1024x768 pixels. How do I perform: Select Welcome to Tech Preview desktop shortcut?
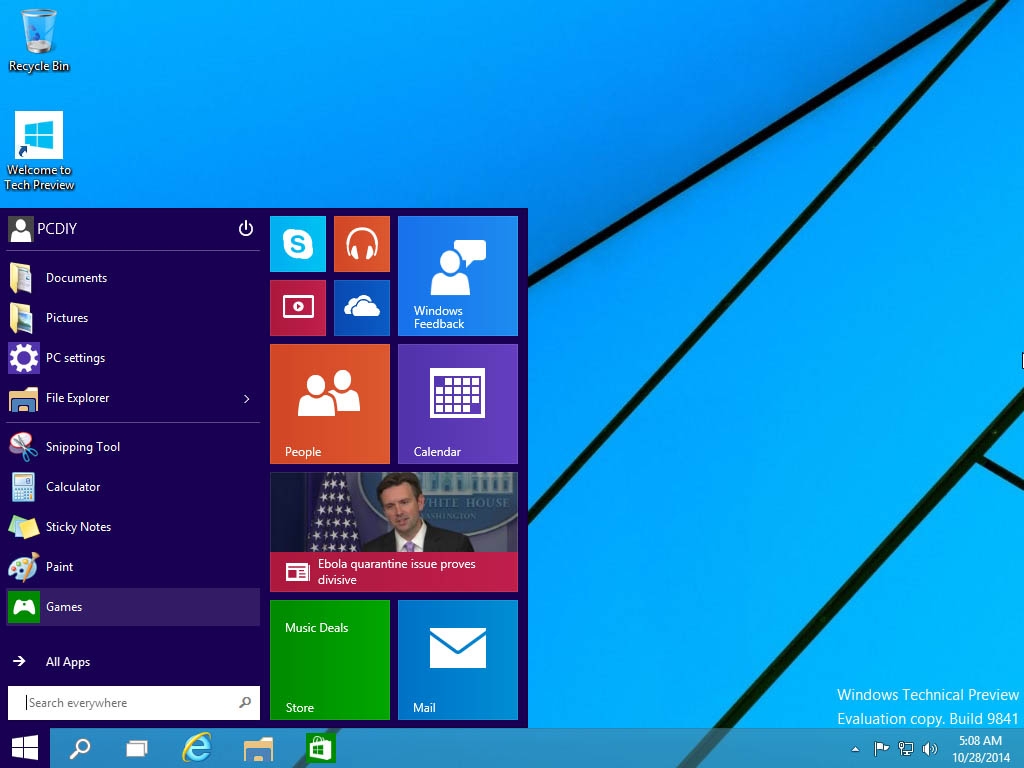[39, 152]
